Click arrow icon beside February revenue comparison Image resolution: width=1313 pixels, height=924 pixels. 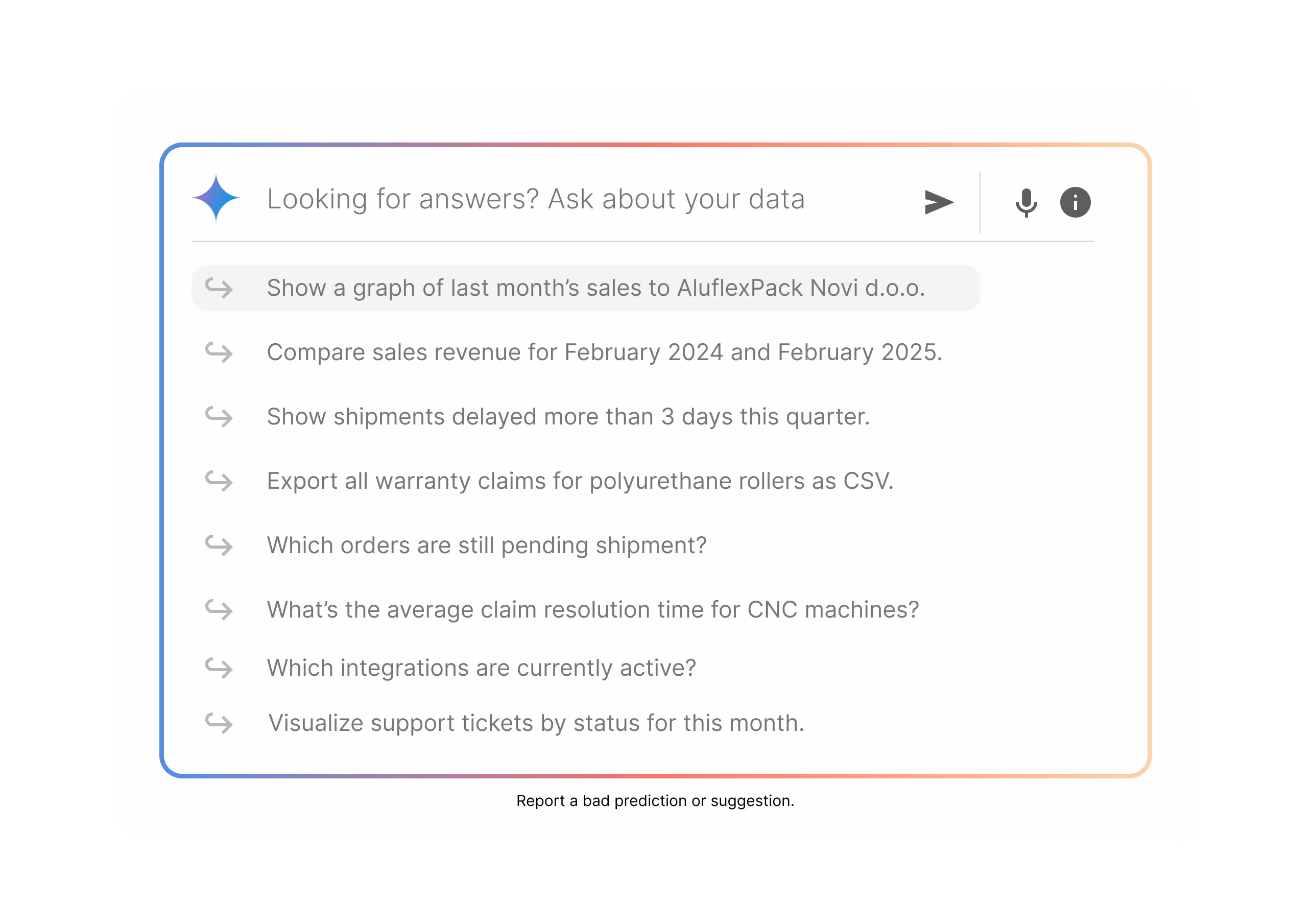click(x=219, y=352)
